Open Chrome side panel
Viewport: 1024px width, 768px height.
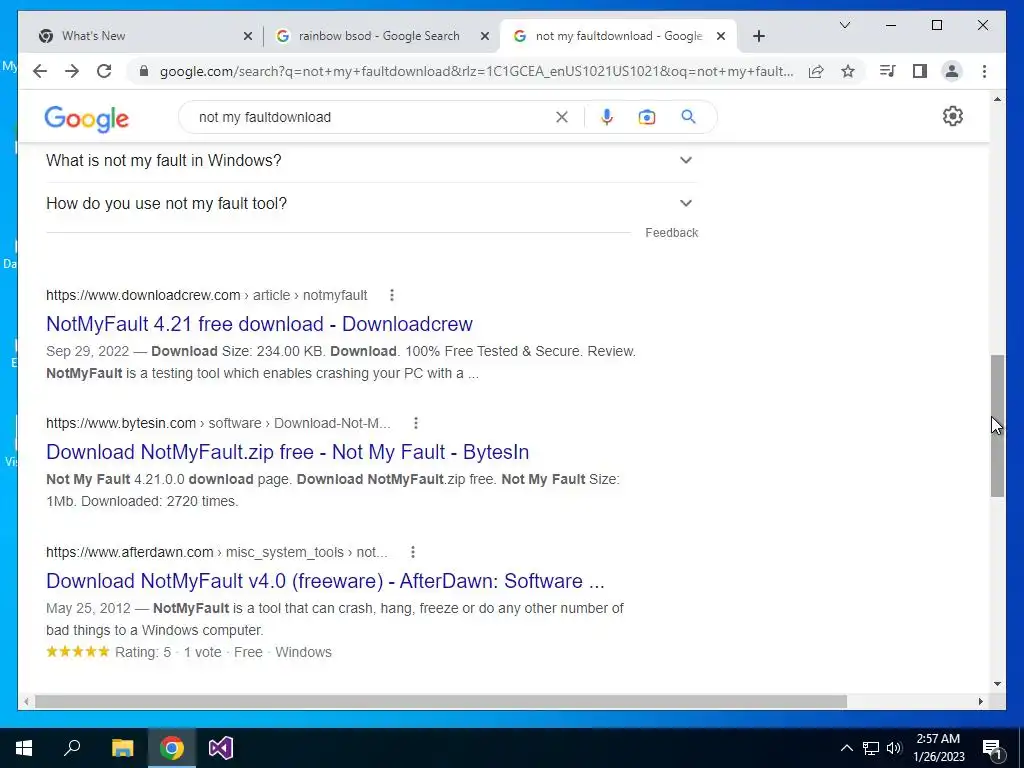(x=920, y=71)
